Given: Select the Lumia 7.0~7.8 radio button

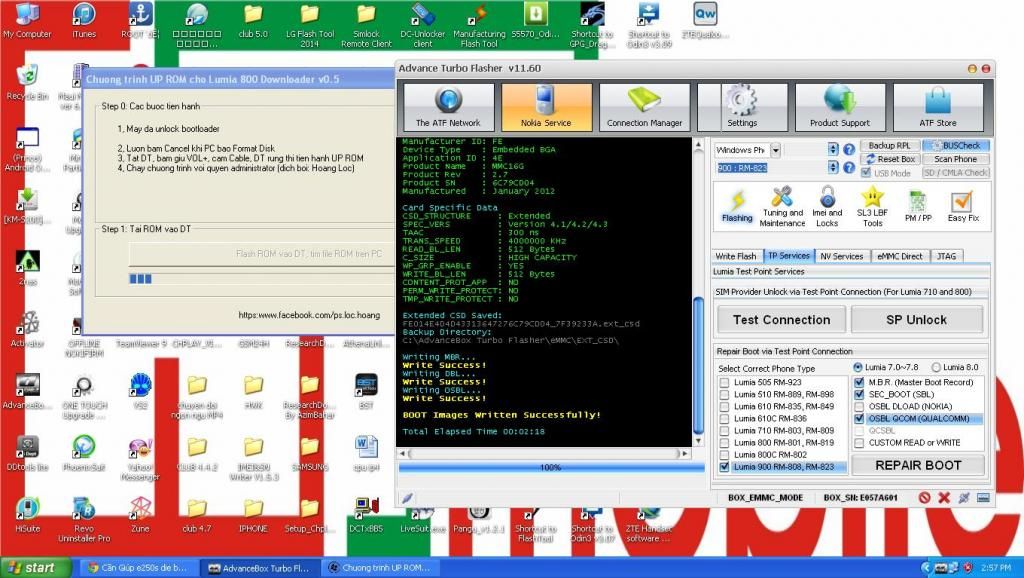Looking at the screenshot, I should [x=858, y=367].
